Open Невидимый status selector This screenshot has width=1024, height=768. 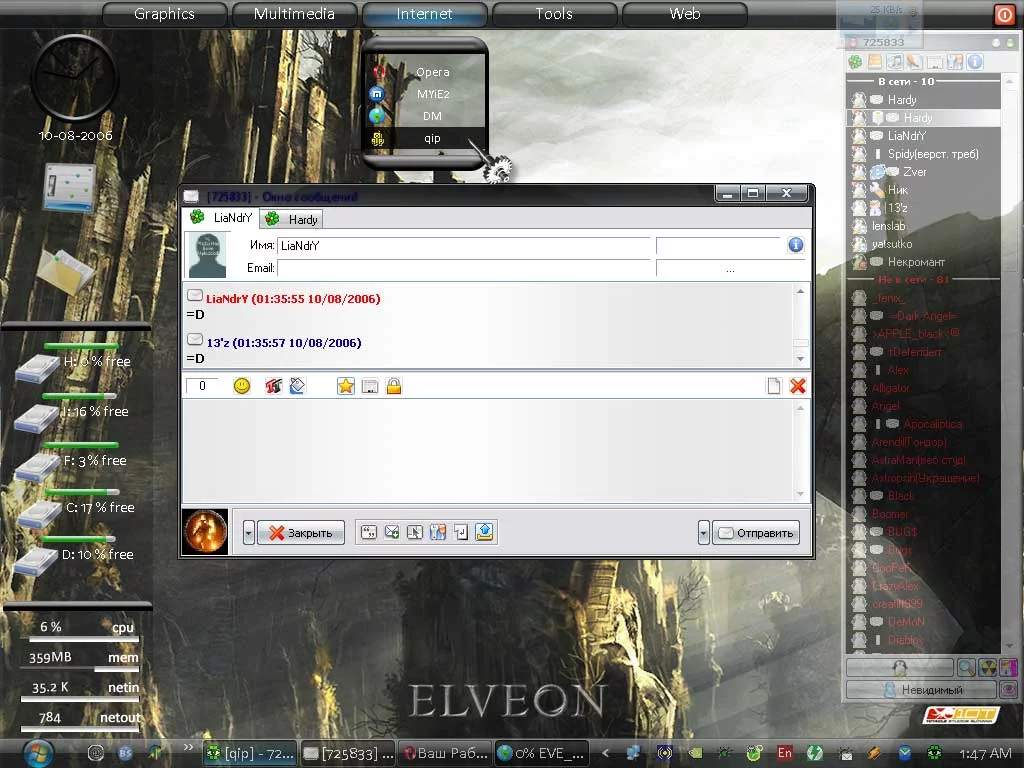921,690
